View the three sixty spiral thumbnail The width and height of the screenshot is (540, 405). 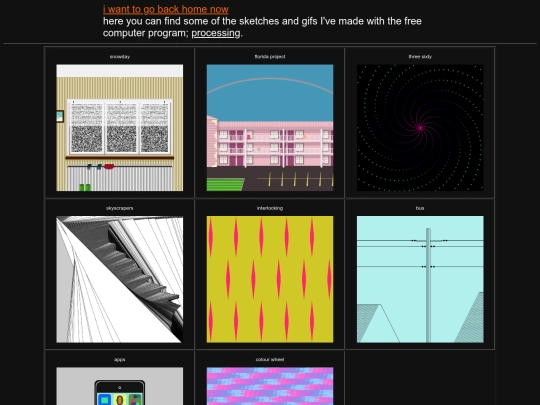[420, 128]
